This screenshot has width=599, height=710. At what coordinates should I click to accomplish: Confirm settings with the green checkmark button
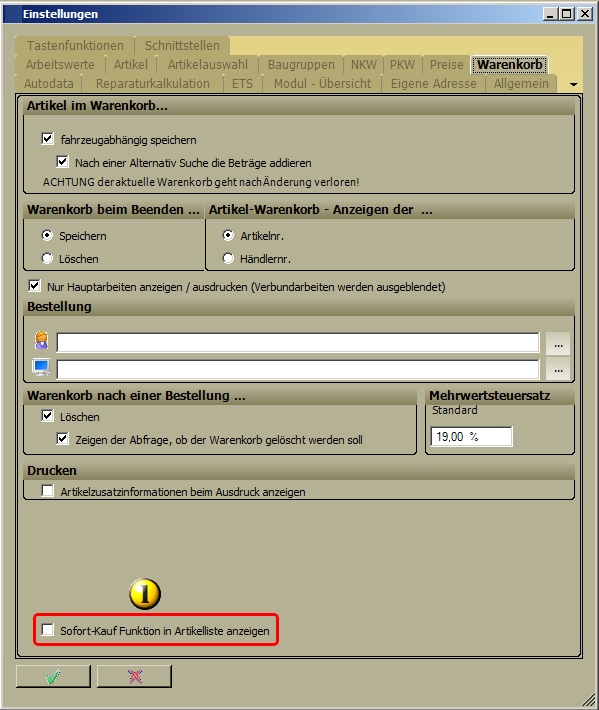(53, 676)
